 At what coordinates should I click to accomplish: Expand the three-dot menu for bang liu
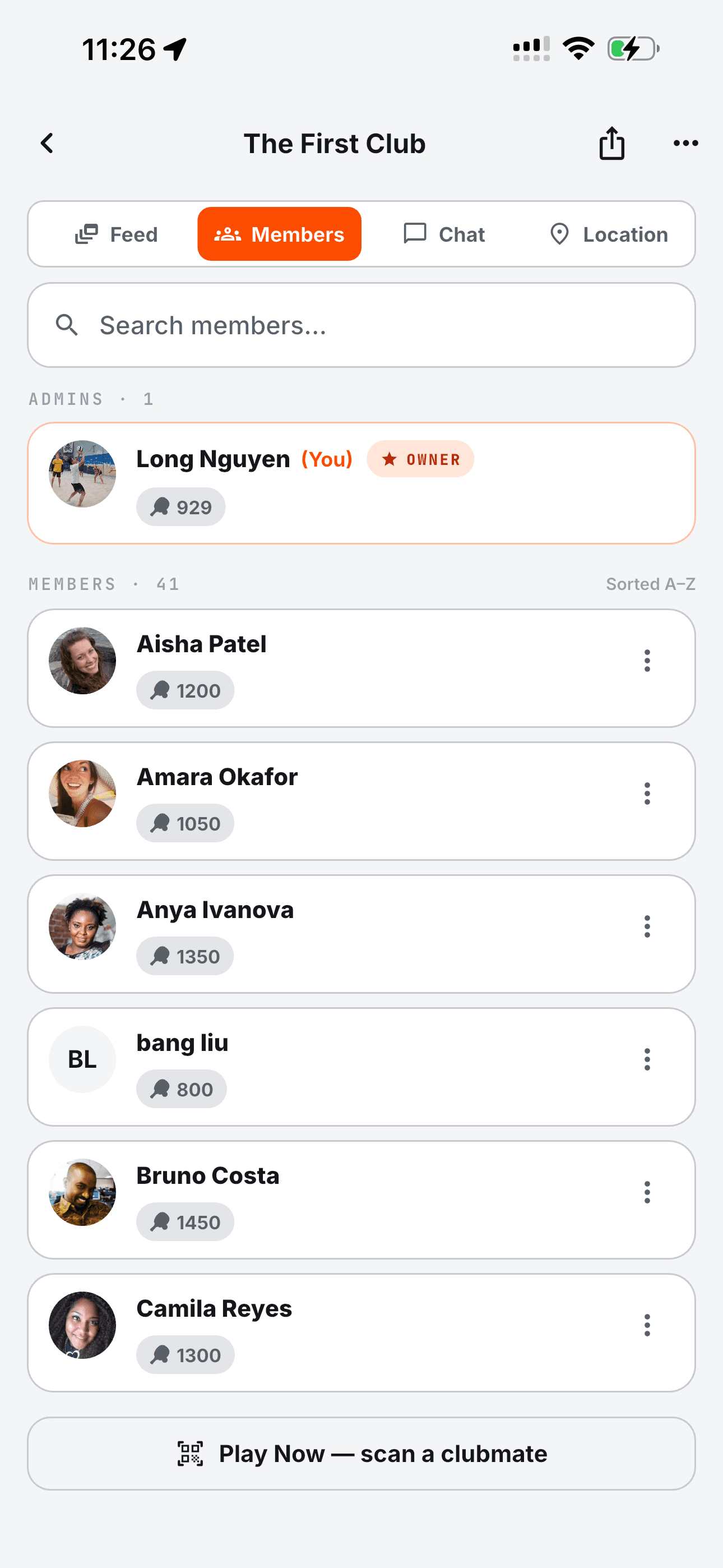pyautogui.click(x=647, y=1060)
